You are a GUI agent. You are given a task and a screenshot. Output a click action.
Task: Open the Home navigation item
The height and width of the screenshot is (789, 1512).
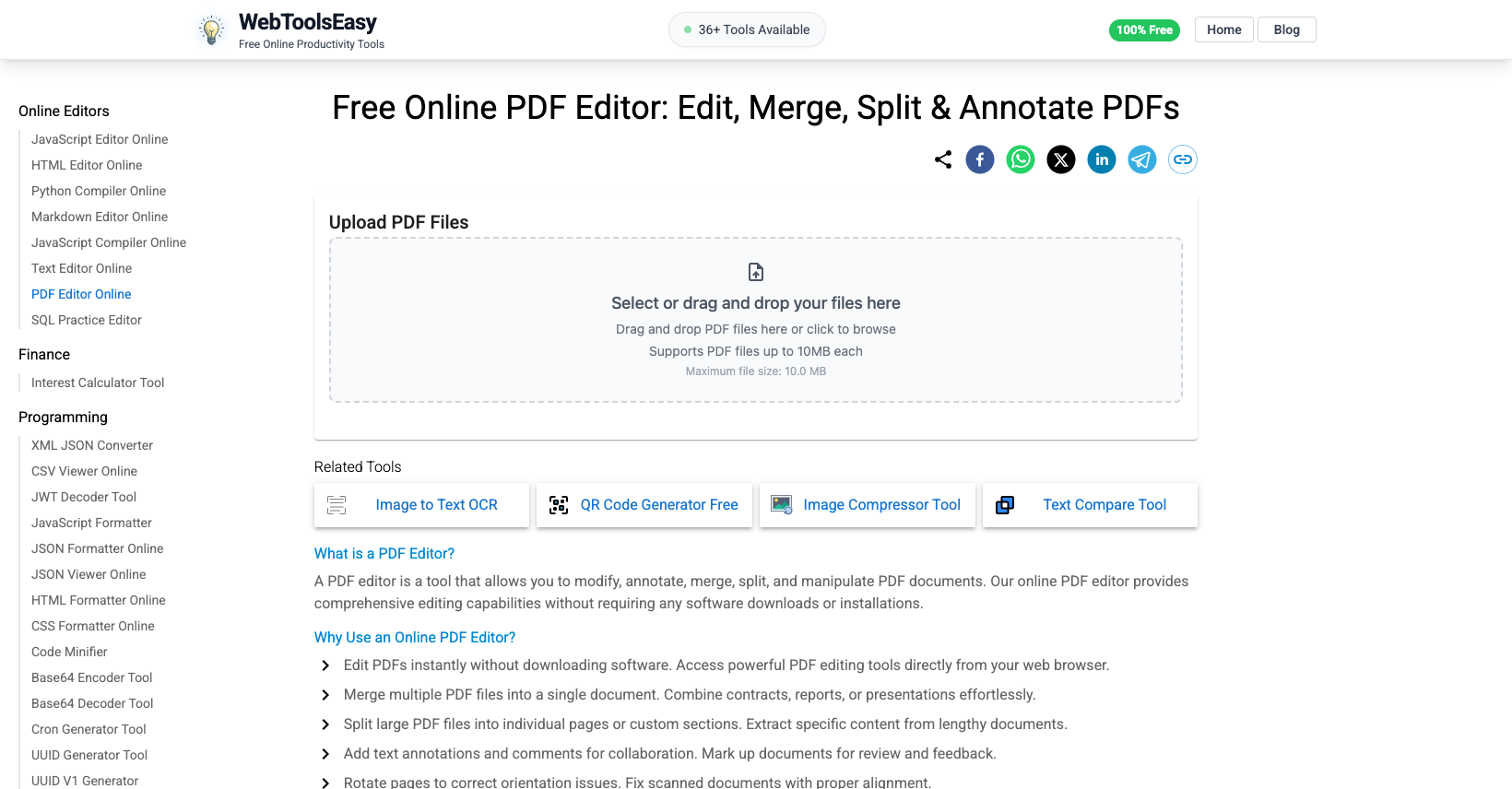pos(1223,29)
